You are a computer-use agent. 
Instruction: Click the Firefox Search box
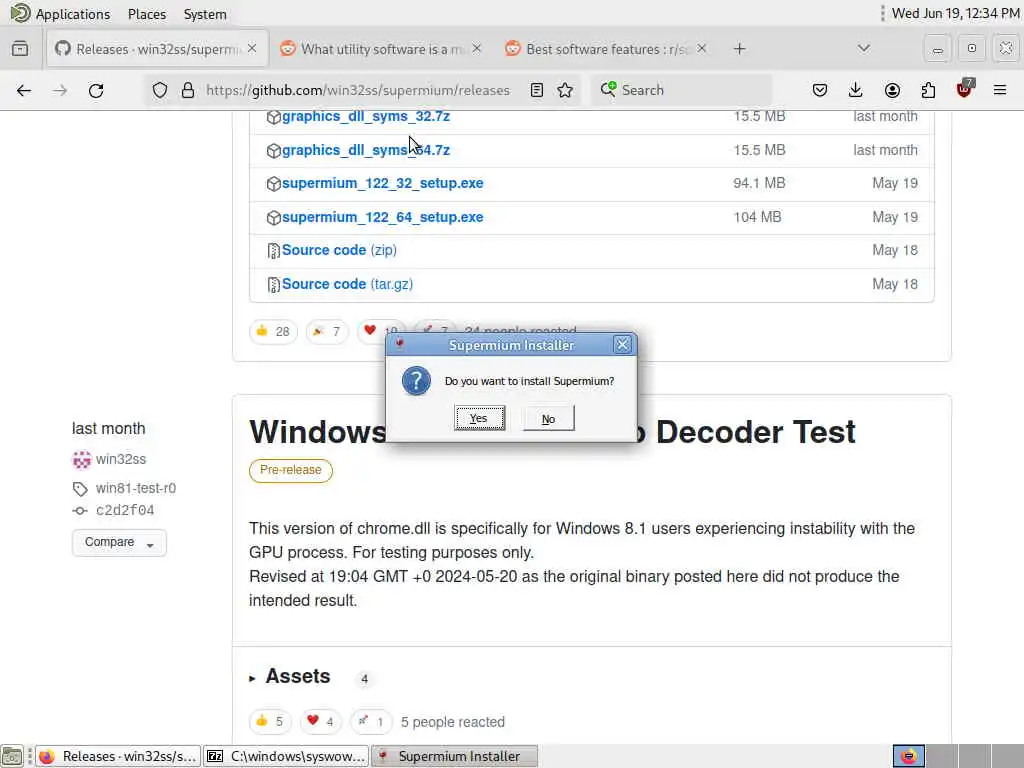pyautogui.click(x=682, y=90)
